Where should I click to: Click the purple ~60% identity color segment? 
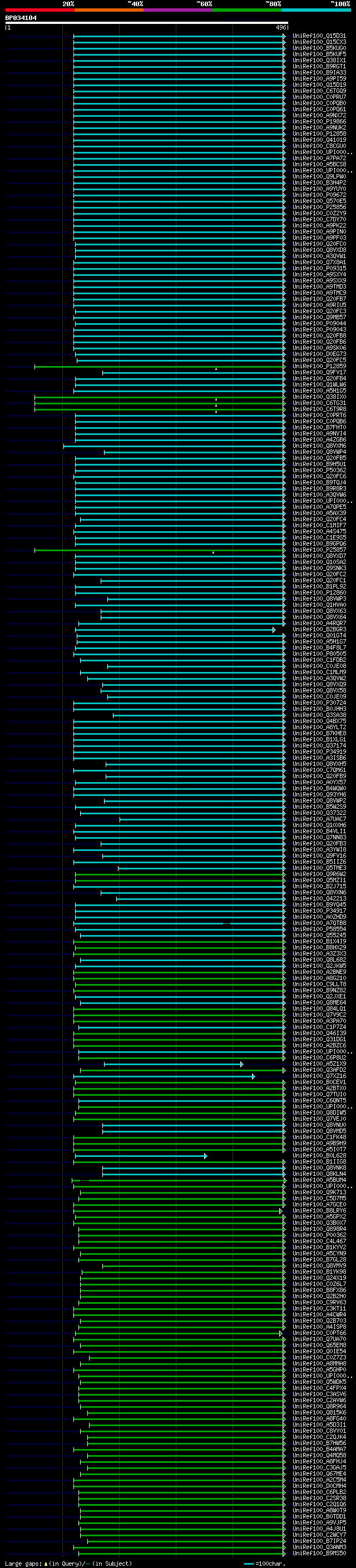pyautogui.click(x=179, y=10)
